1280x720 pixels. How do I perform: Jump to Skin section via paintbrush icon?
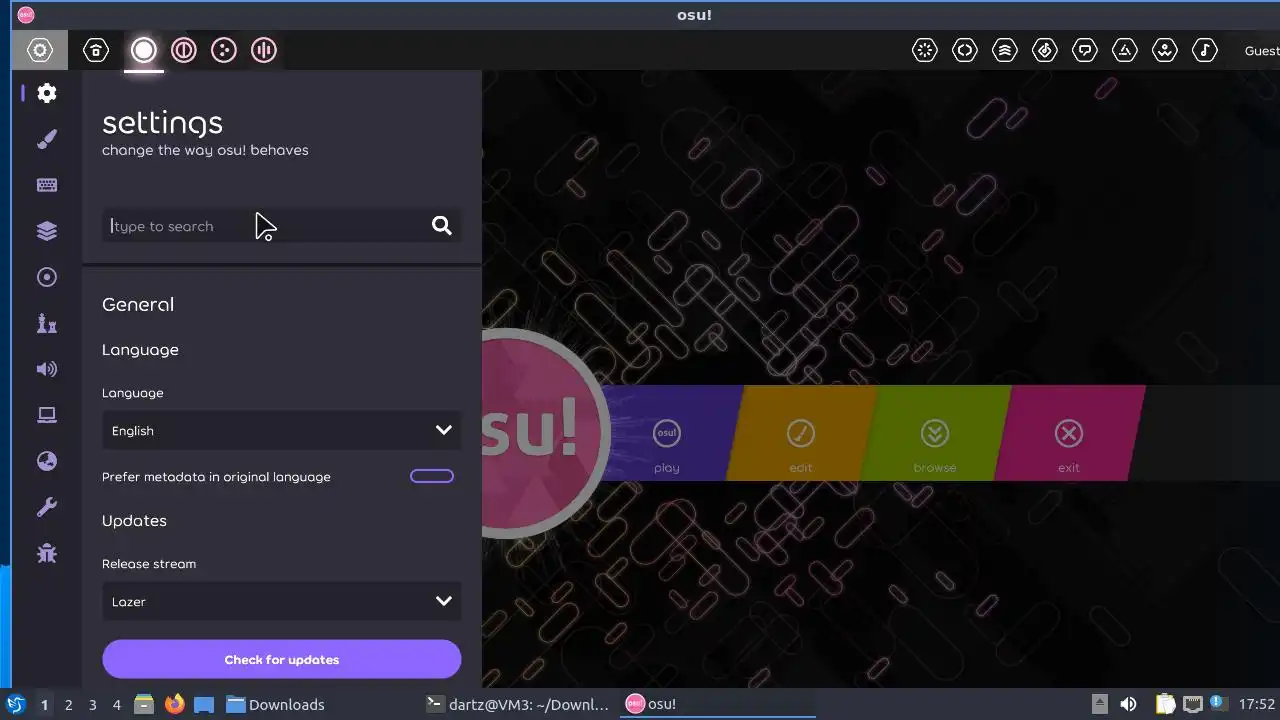click(x=47, y=139)
